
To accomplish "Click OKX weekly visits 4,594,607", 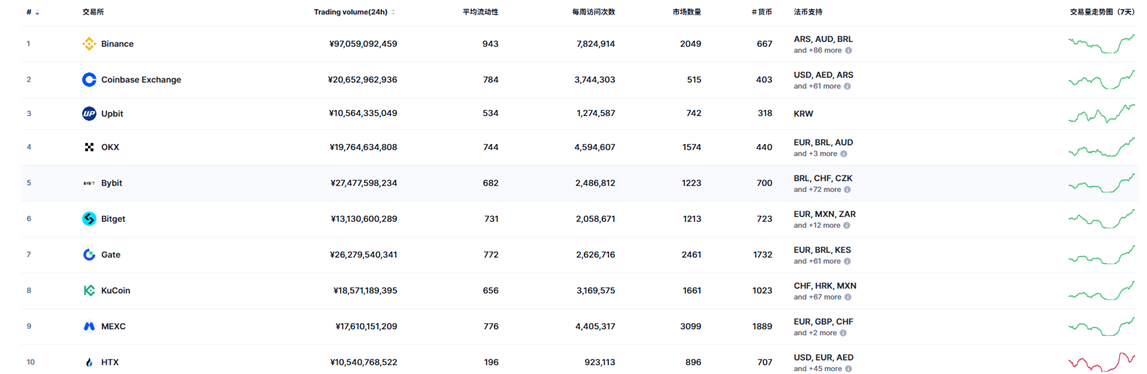I will (x=595, y=147).
